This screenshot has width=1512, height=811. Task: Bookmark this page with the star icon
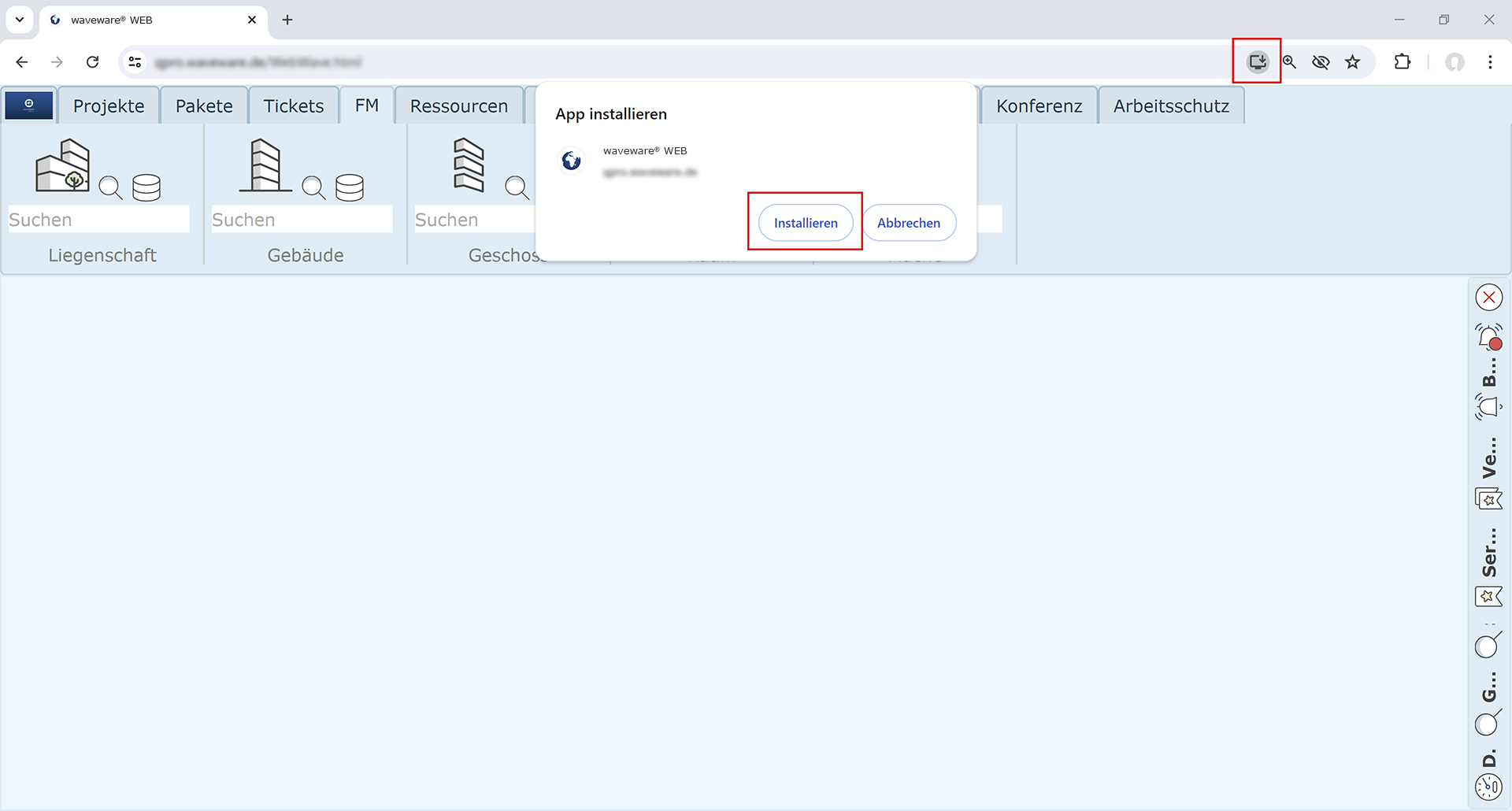(x=1352, y=62)
